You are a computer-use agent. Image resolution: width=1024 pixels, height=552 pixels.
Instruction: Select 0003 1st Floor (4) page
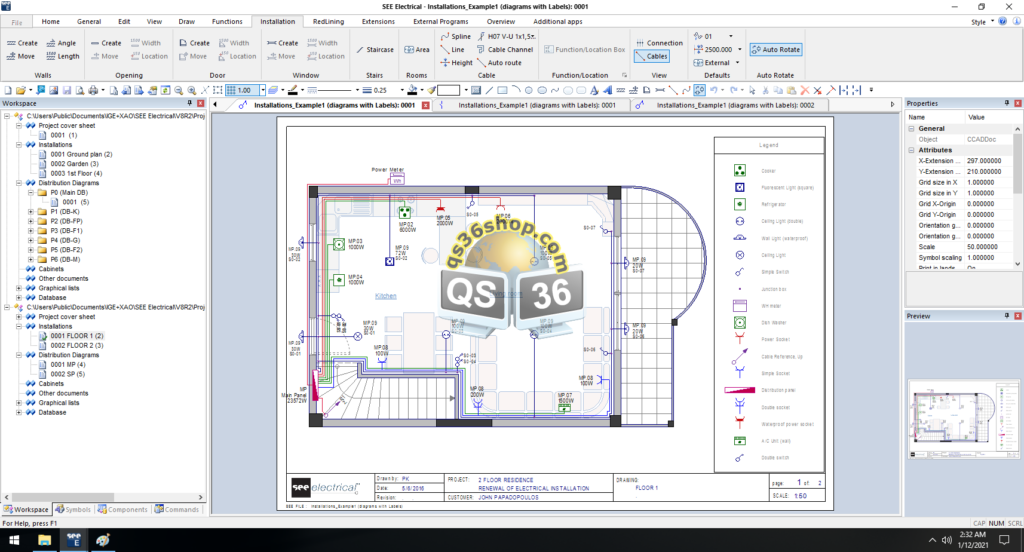(x=76, y=173)
